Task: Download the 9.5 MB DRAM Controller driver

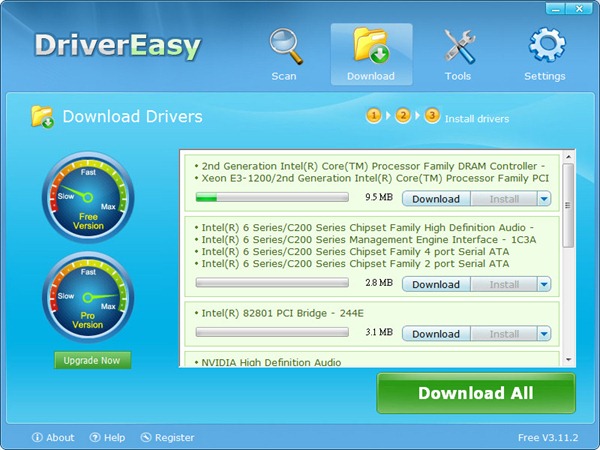Action: (x=436, y=199)
